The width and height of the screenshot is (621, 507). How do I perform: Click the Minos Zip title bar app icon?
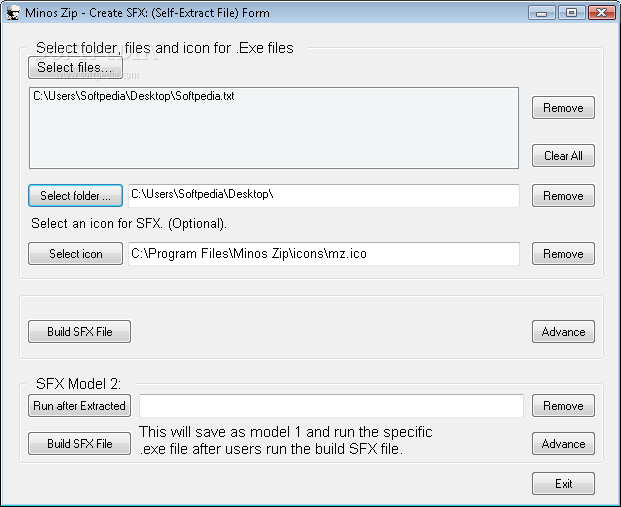(13, 13)
